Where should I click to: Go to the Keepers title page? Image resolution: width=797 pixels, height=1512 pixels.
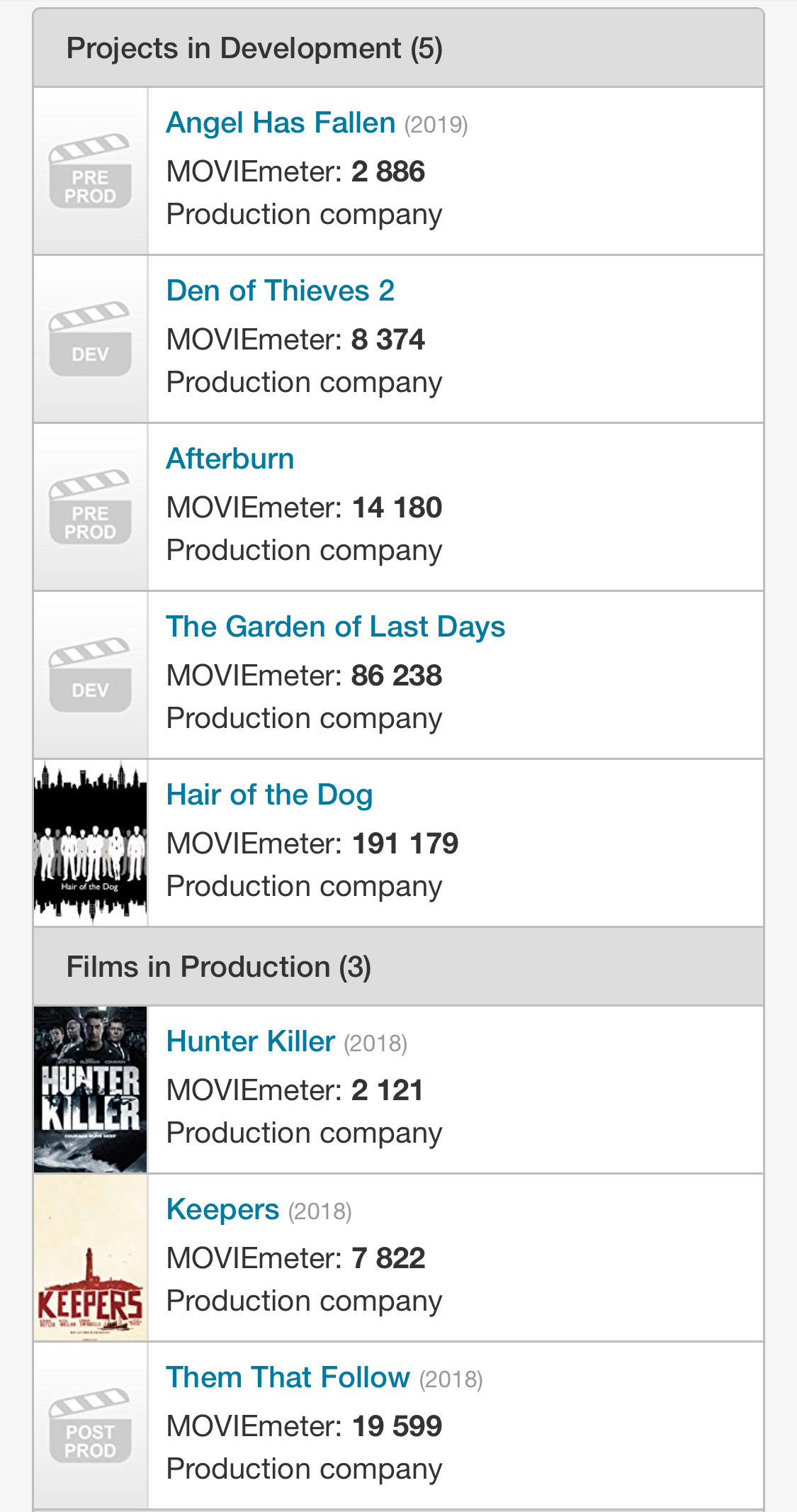pos(222,1210)
